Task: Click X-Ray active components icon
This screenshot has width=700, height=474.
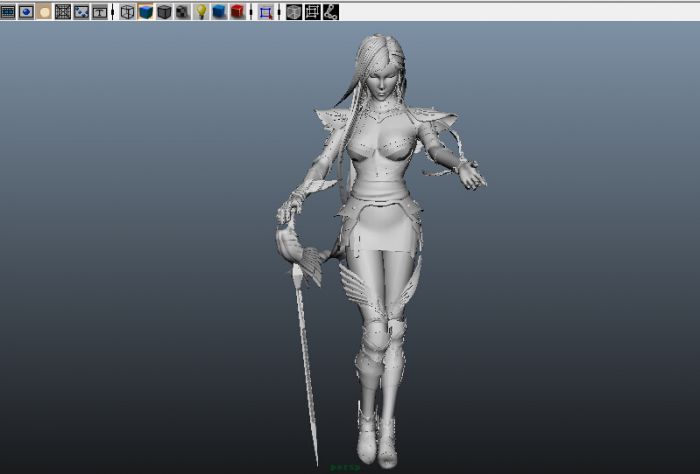Action: click(312, 12)
